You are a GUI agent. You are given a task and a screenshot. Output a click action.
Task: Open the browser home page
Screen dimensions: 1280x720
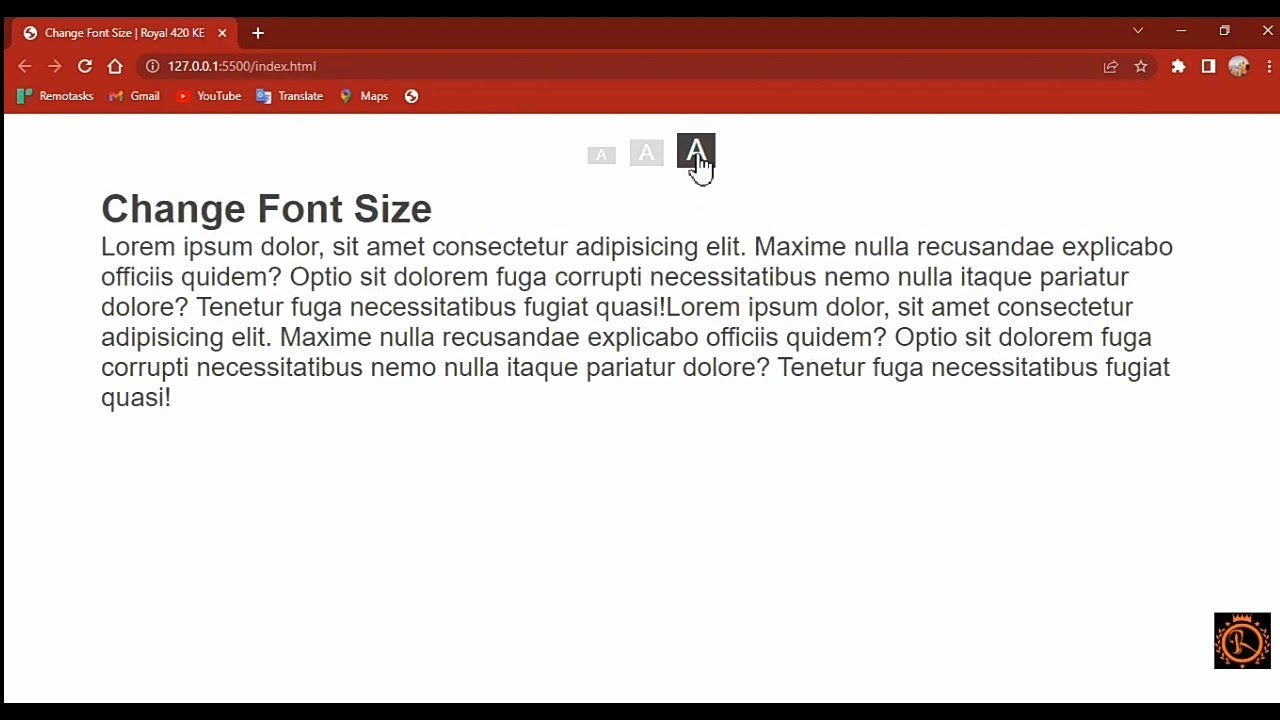(x=115, y=66)
